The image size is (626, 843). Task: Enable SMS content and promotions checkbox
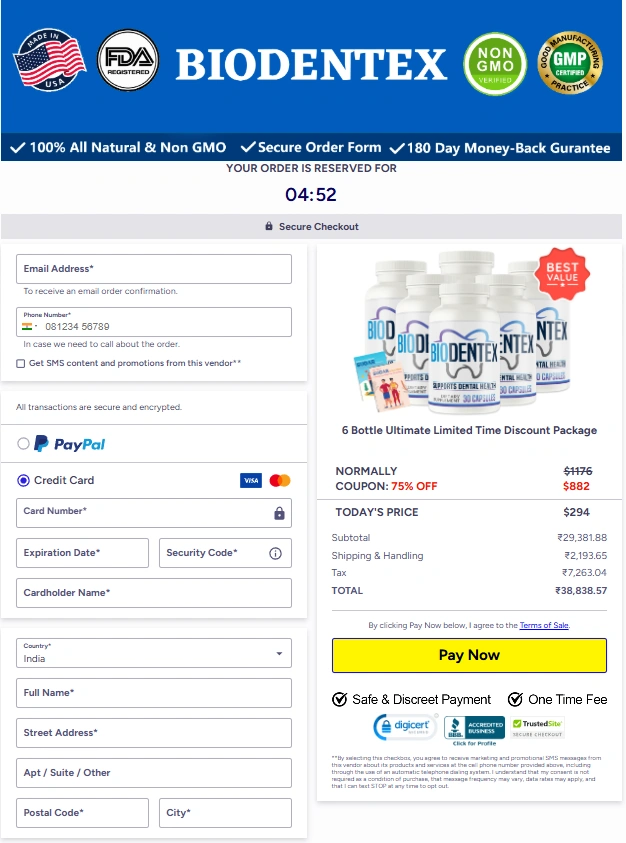click(x=20, y=363)
